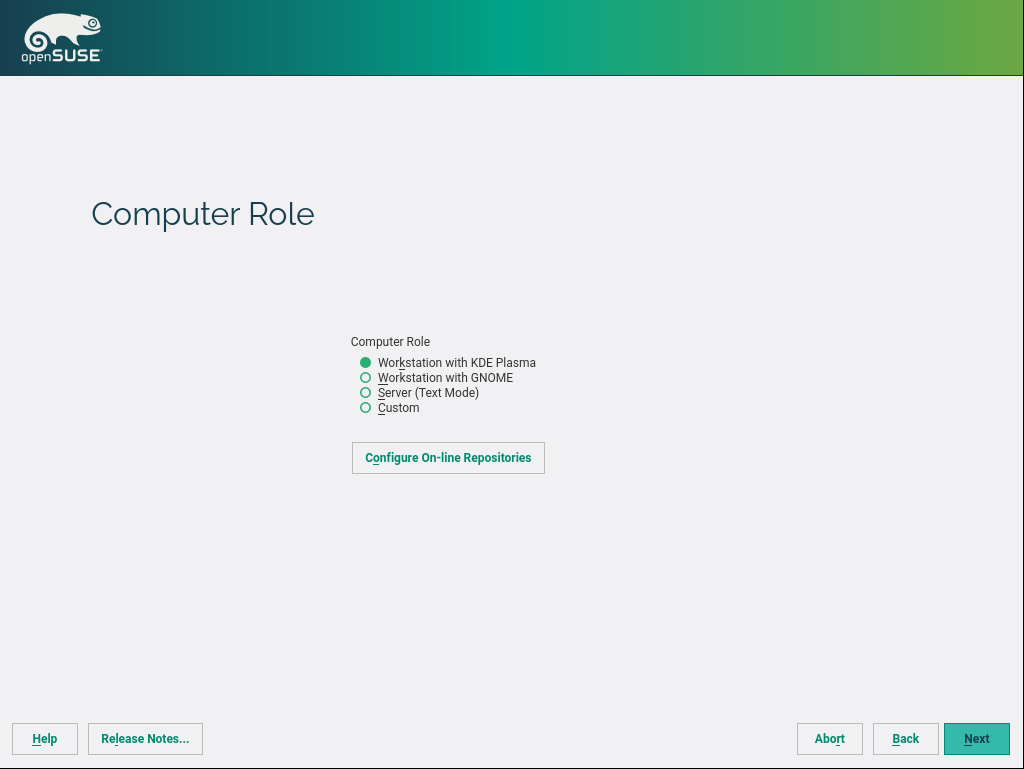Click the 'Custom' option label text

point(398,408)
